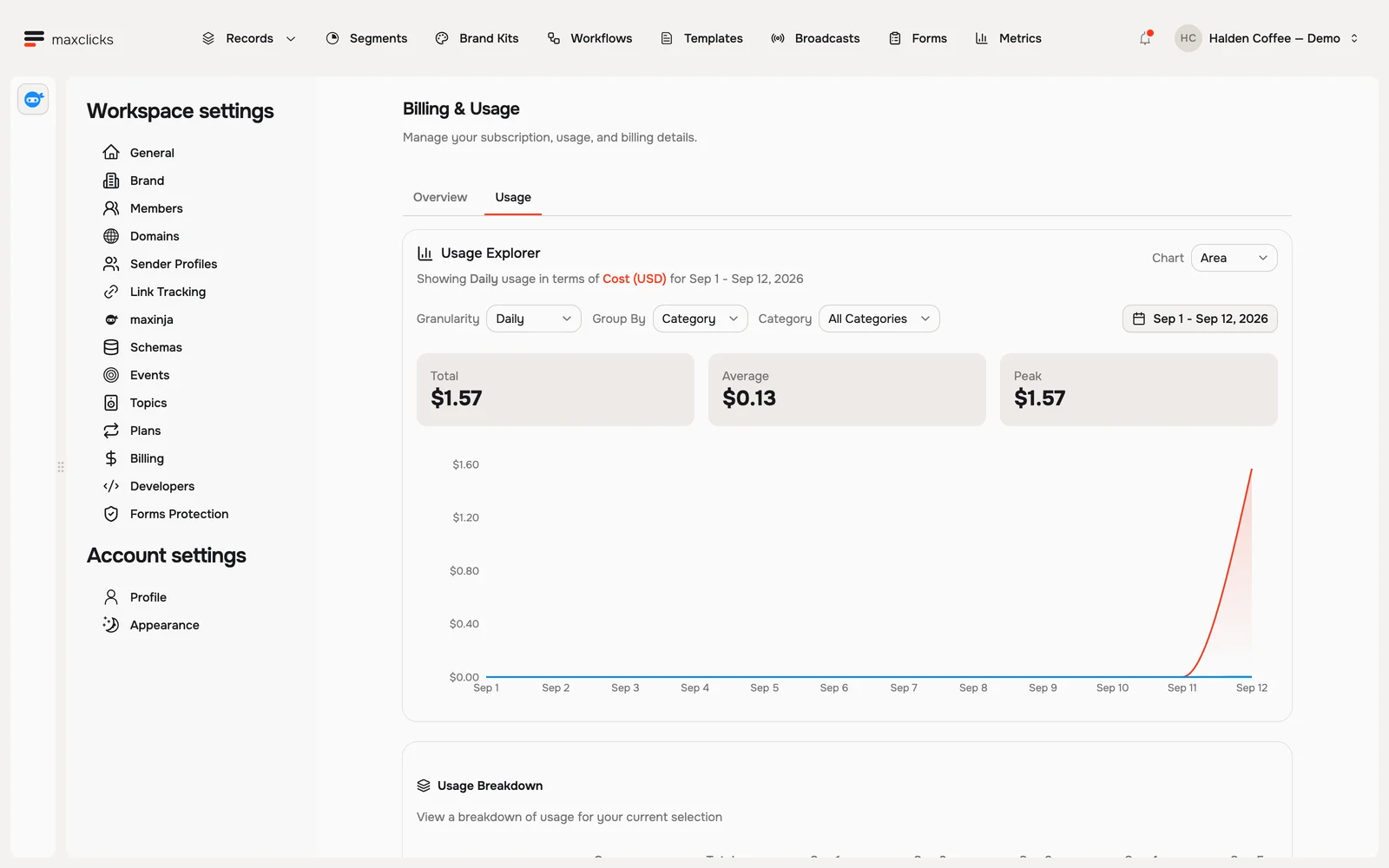This screenshot has width=1389, height=868.
Task: Click the Total $1.57 card
Action: click(556, 389)
